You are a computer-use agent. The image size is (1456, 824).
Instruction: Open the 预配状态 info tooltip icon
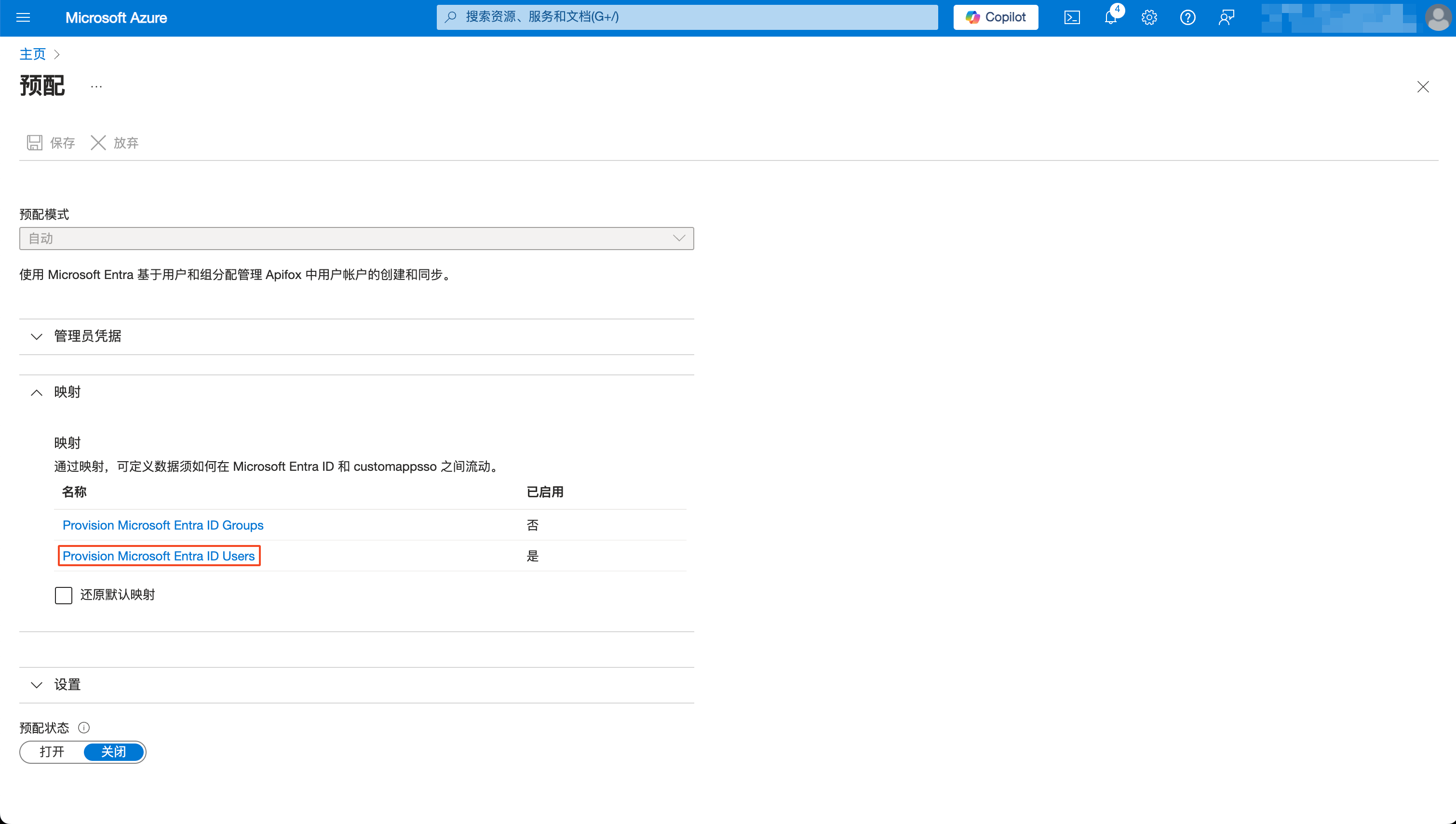click(84, 727)
